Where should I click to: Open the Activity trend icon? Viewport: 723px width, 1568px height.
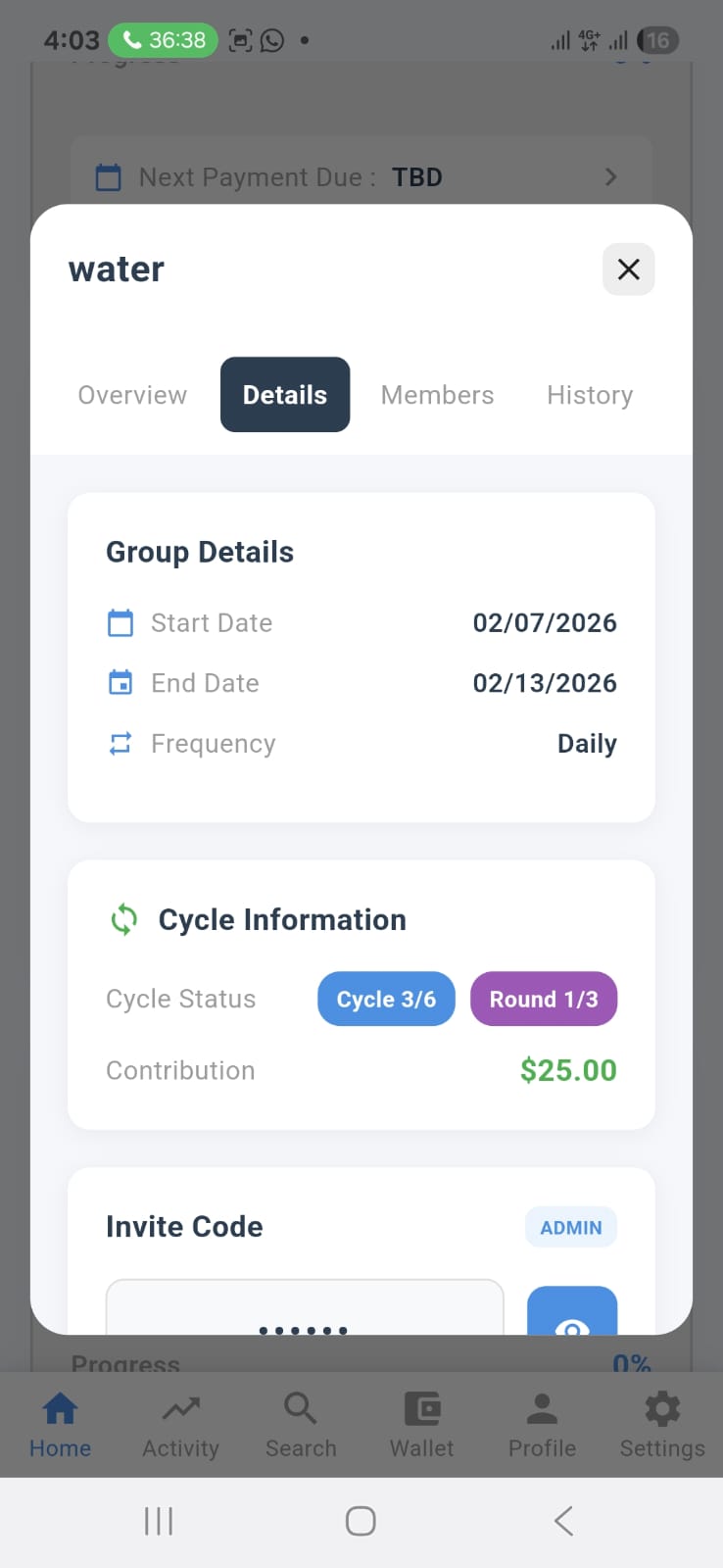click(180, 1409)
